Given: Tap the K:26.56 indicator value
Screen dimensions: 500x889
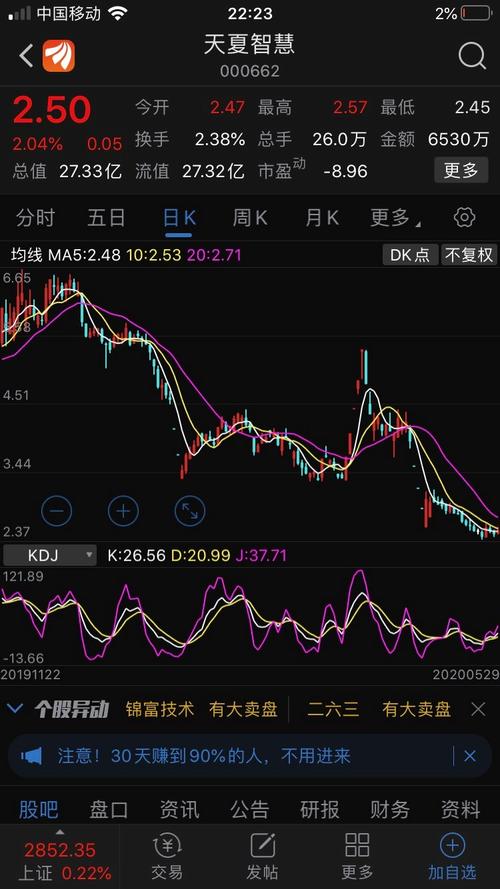Looking at the screenshot, I should [137, 555].
